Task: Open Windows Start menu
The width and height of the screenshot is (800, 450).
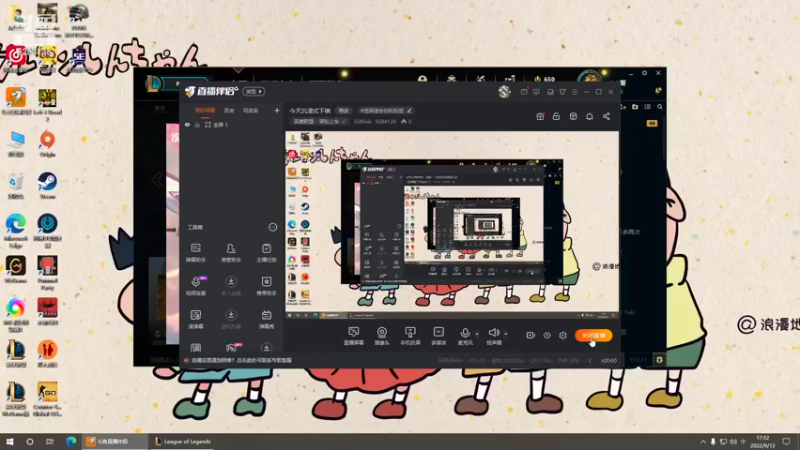Action: point(10,441)
